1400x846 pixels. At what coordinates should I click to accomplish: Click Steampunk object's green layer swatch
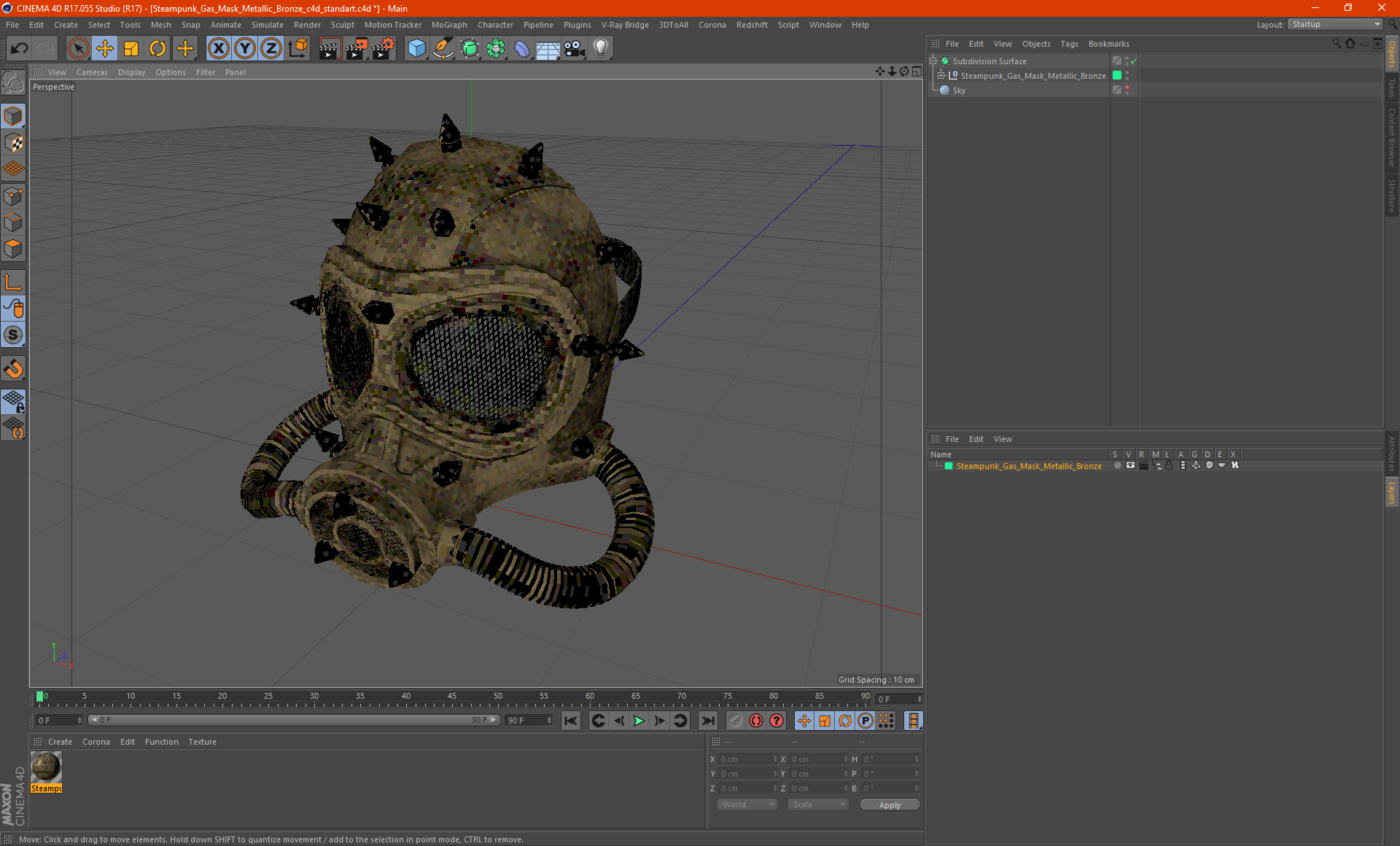pos(1116,76)
